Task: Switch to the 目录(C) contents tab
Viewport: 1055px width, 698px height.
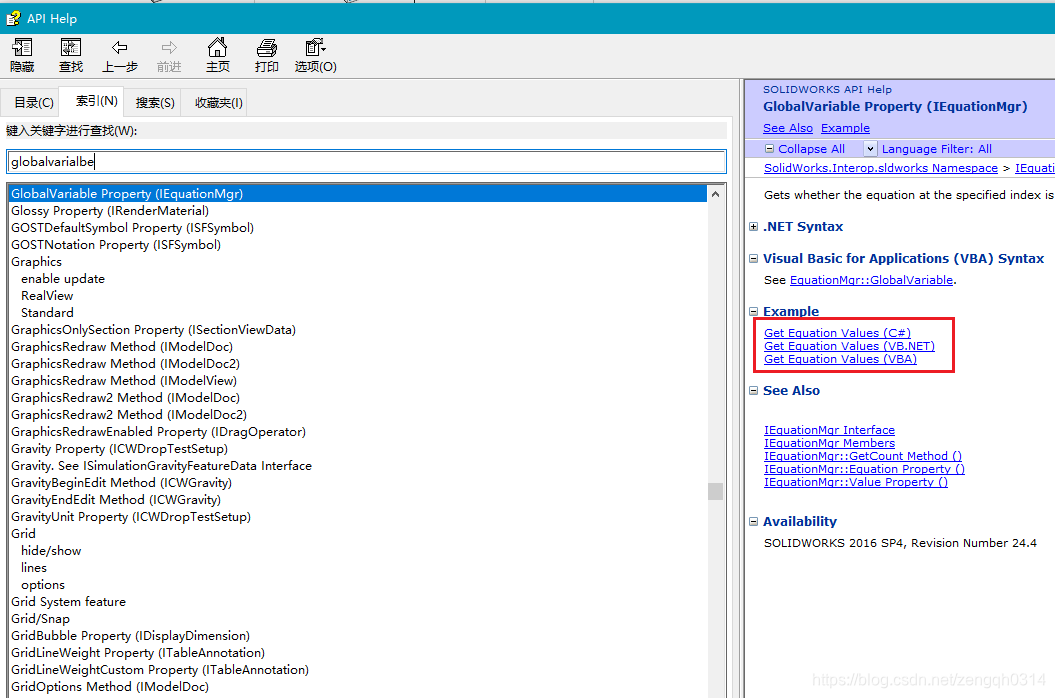Action: [x=34, y=102]
